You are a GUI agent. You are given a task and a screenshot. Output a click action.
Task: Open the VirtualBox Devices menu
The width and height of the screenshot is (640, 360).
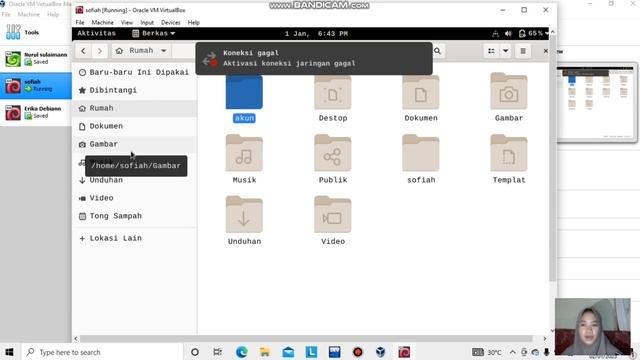(x=171, y=22)
